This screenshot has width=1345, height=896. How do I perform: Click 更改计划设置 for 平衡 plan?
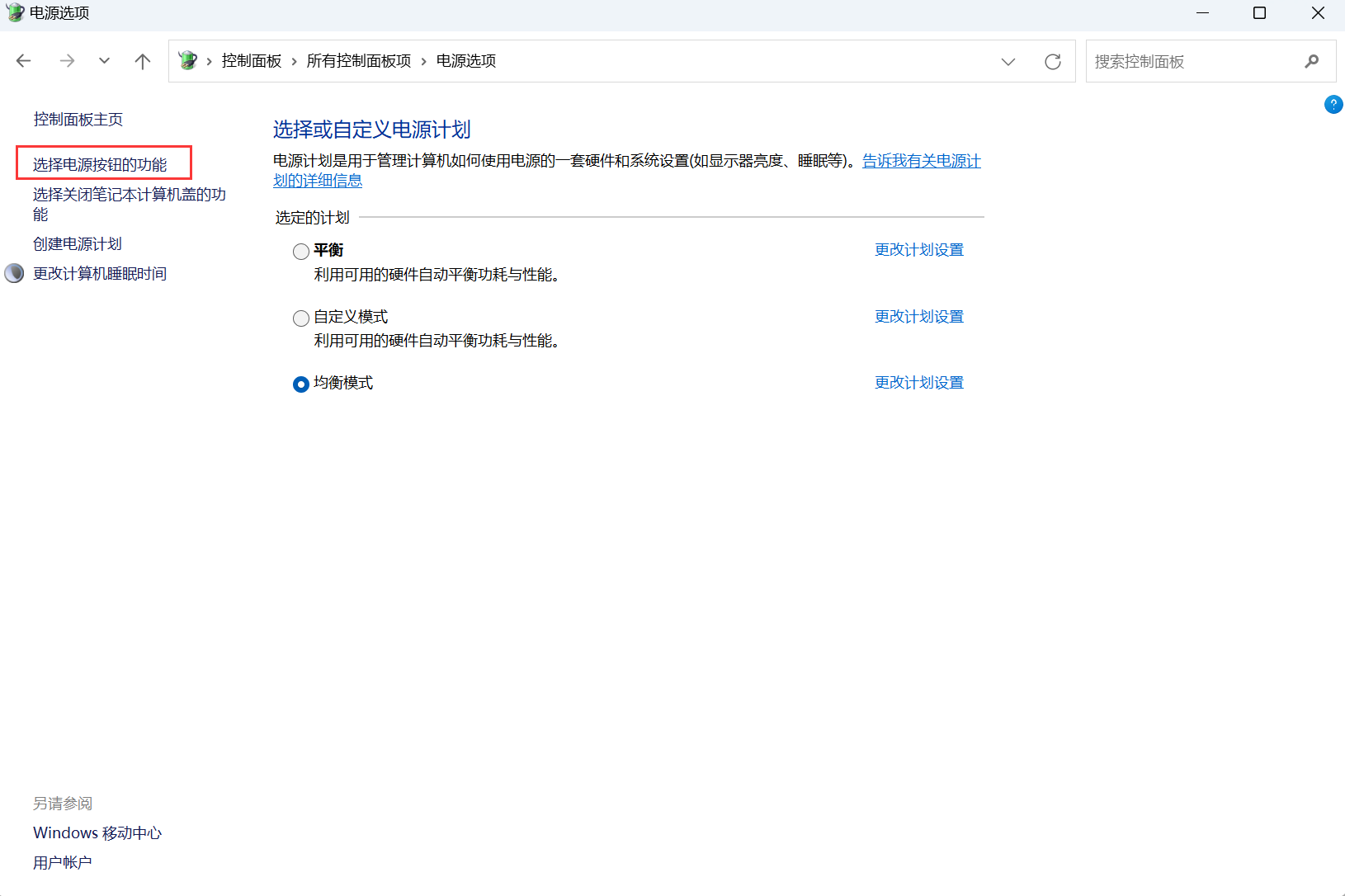pyautogui.click(x=919, y=250)
